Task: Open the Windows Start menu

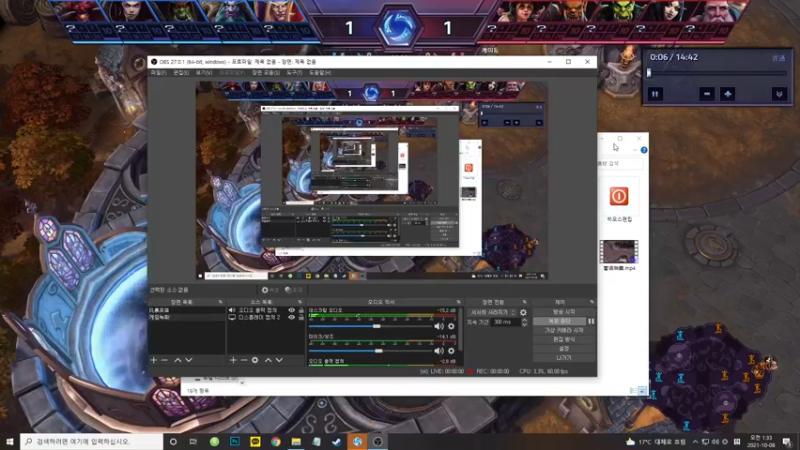Action: pos(9,441)
